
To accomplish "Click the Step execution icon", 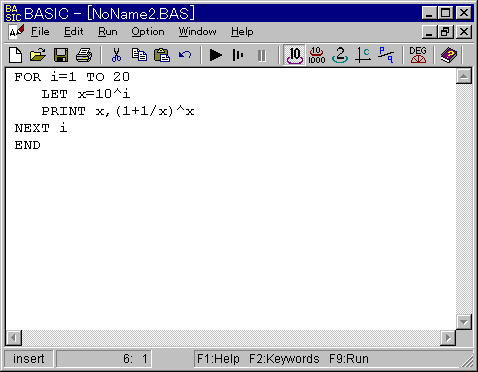I will coord(238,55).
